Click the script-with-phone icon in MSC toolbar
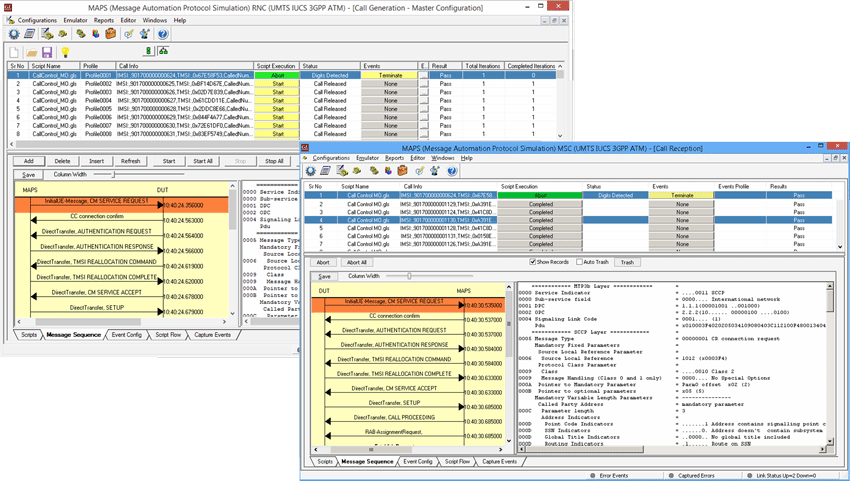 (x=342, y=171)
